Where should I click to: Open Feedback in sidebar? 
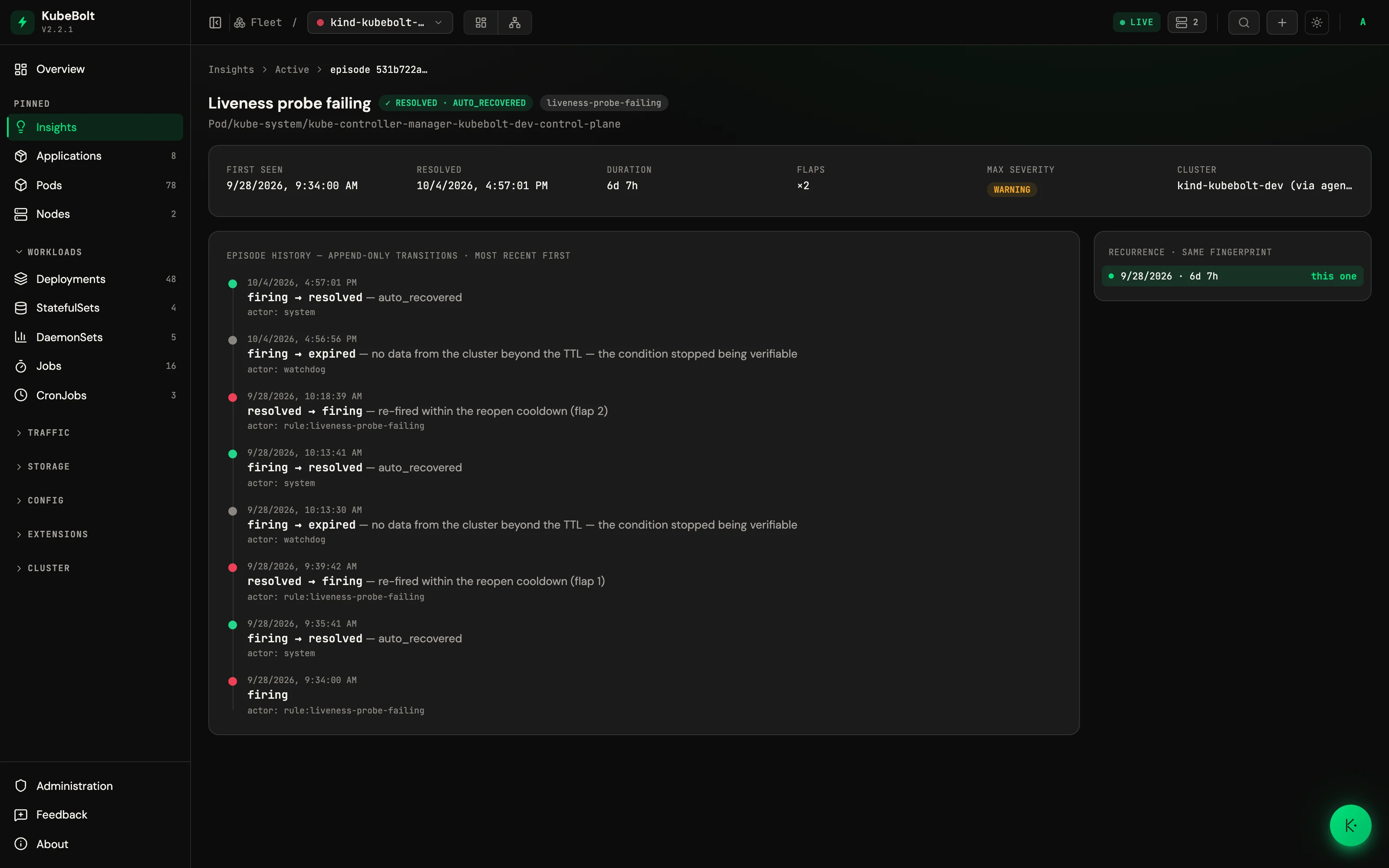pyautogui.click(x=95, y=815)
